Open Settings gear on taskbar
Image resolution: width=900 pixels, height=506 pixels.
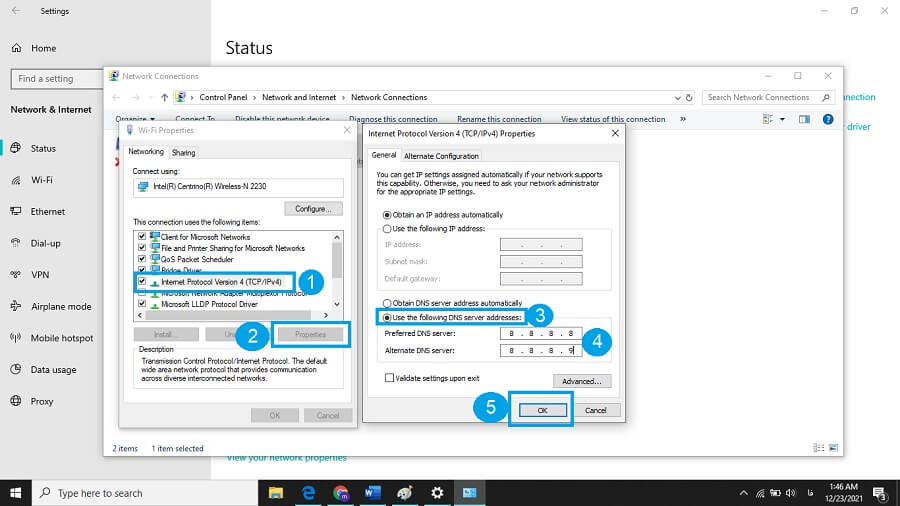pos(437,493)
